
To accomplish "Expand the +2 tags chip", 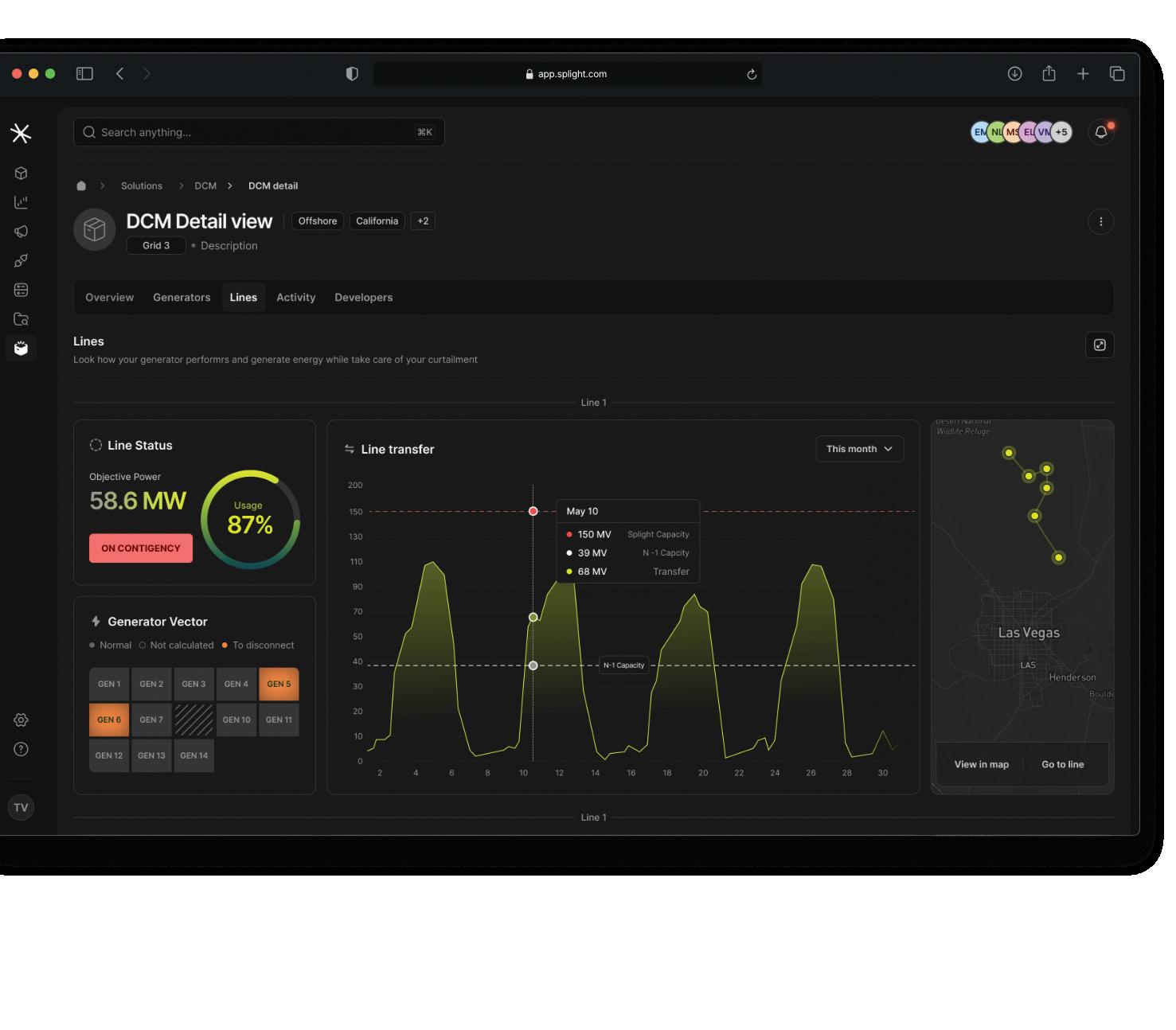I will click(x=423, y=221).
